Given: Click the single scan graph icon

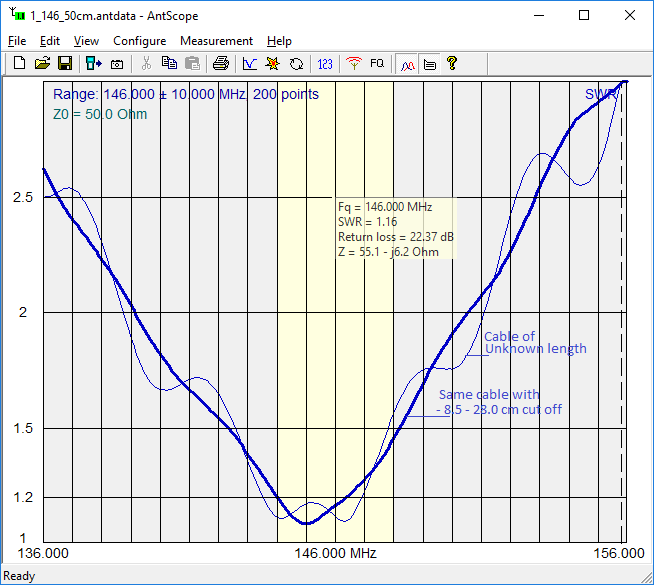Looking at the screenshot, I should coord(250,63).
